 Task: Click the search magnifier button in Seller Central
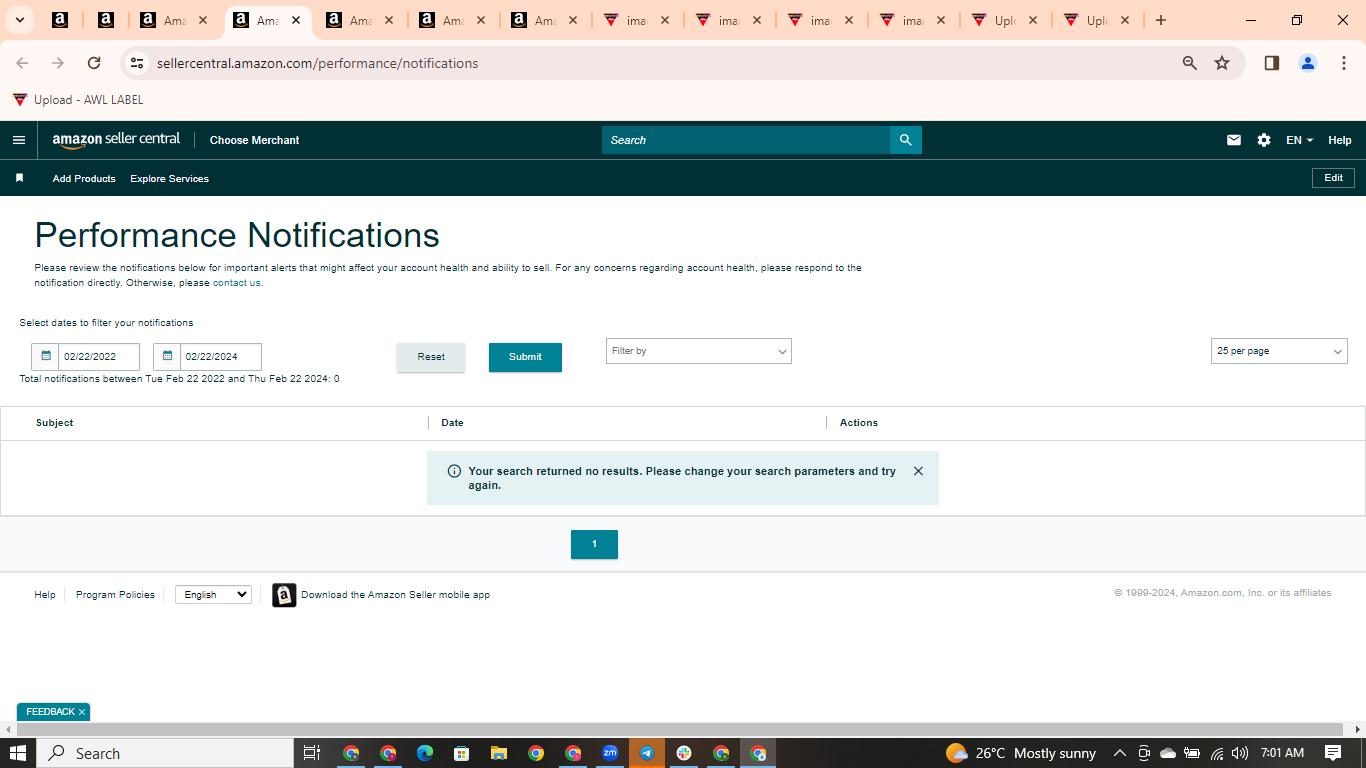(905, 140)
